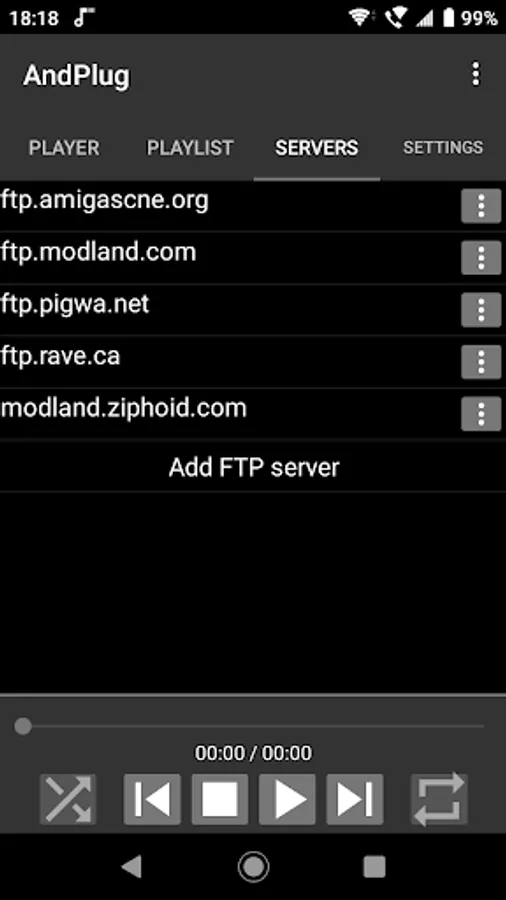
Task: Start playback with the play button
Action: point(287,799)
